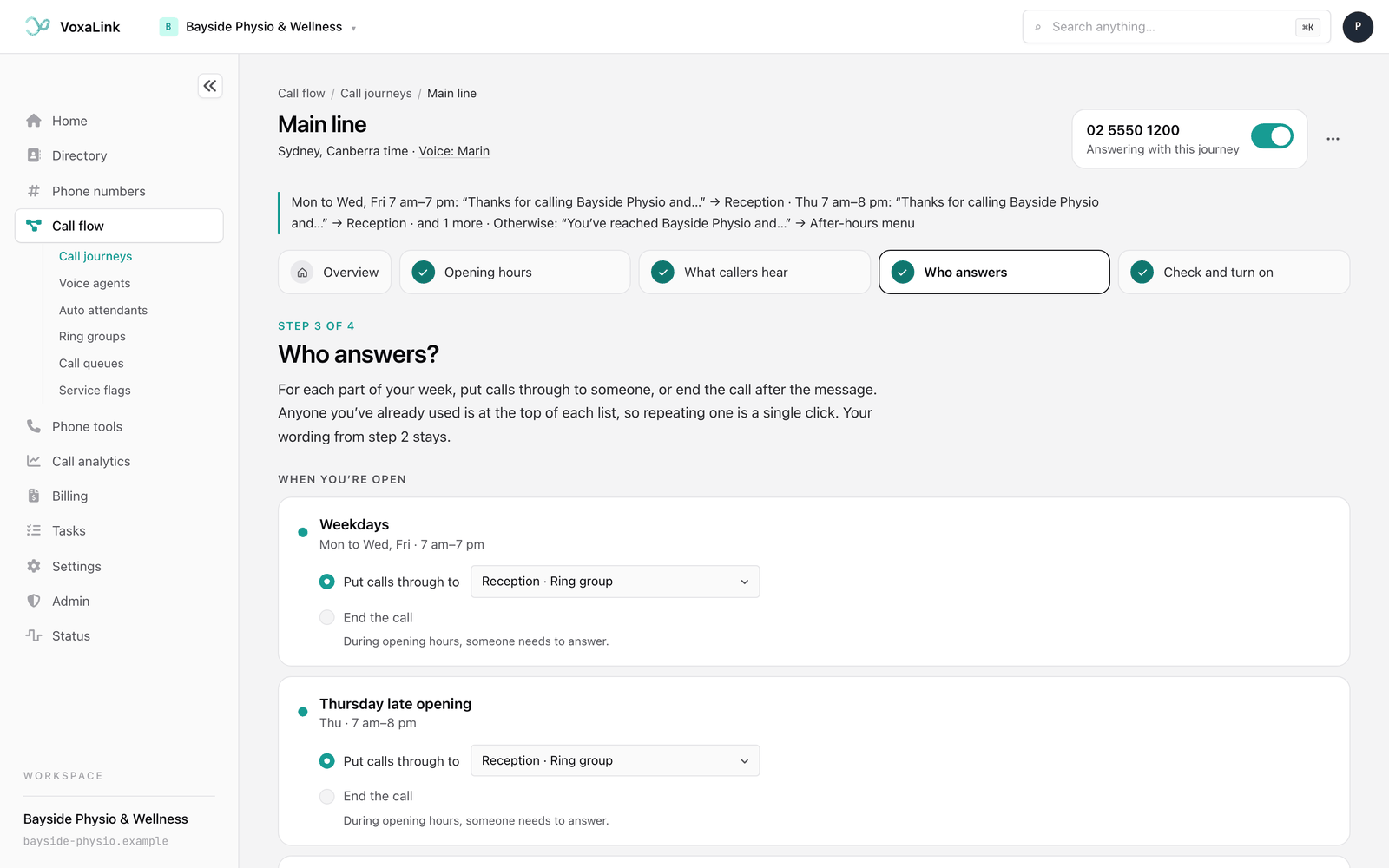Select Put calls through to for Weekdays
1389x868 pixels.
pyautogui.click(x=326, y=582)
